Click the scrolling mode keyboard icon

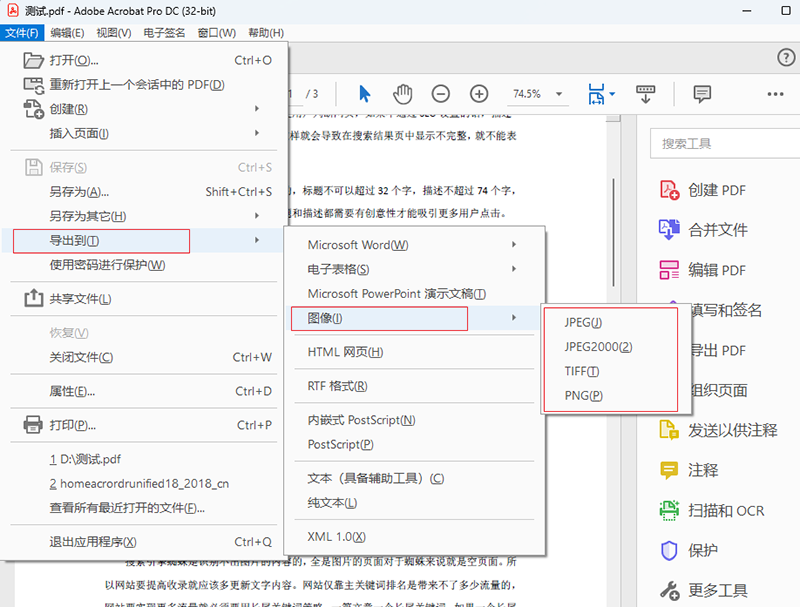click(645, 94)
